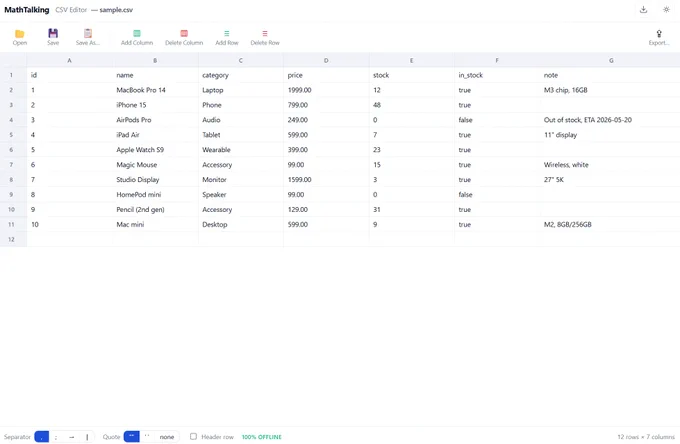Click the download icon in the title bar
The width and height of the screenshot is (680, 444).
[x=644, y=10]
